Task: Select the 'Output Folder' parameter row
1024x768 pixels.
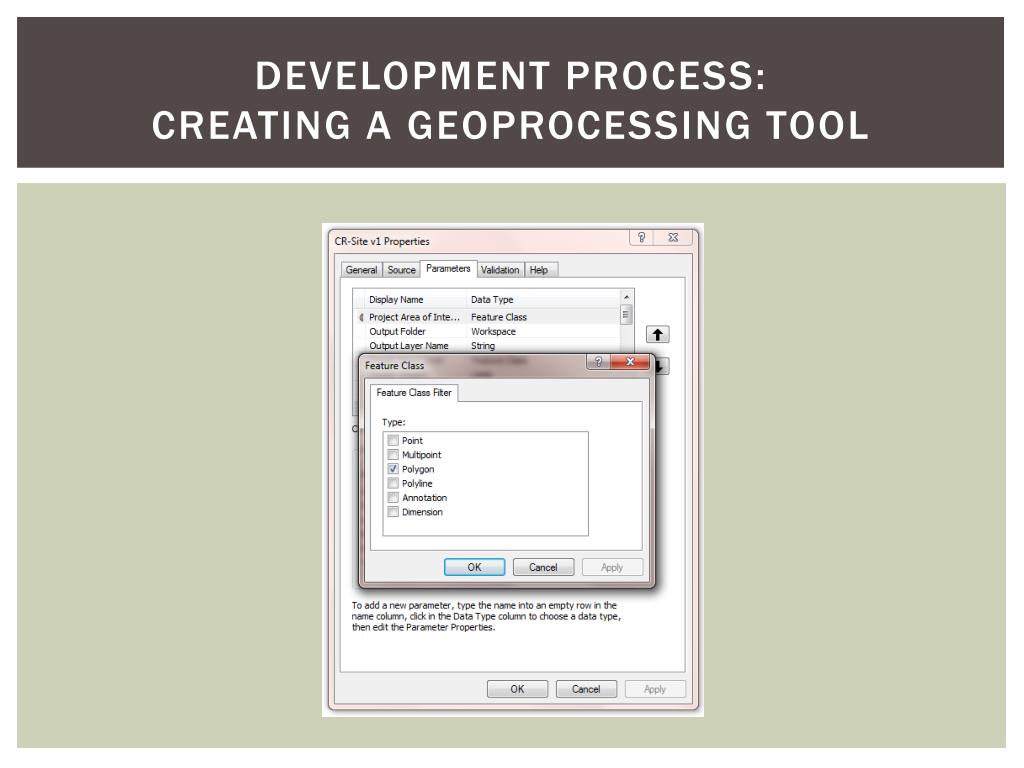Action: [487, 331]
